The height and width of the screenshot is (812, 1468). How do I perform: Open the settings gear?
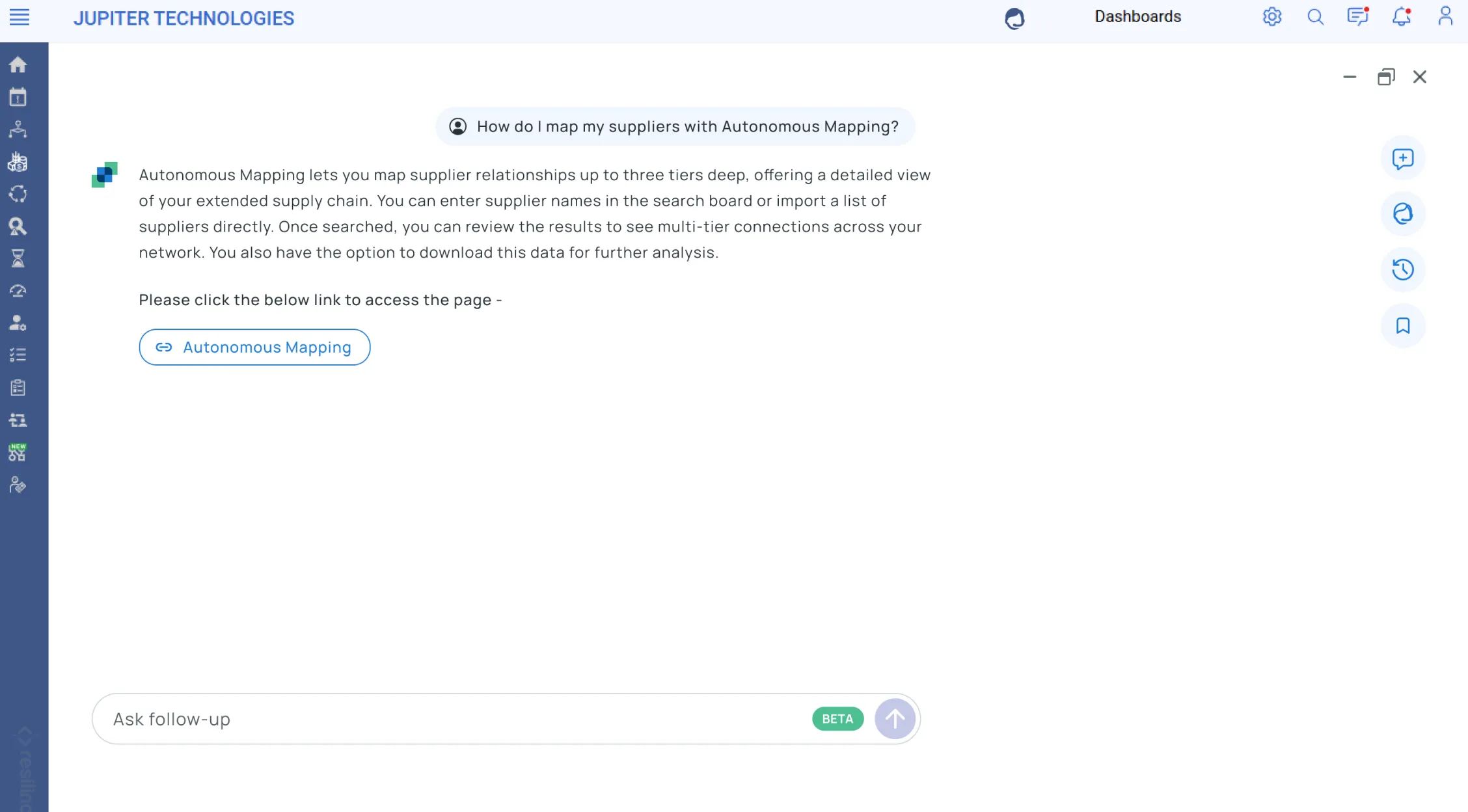1272,17
